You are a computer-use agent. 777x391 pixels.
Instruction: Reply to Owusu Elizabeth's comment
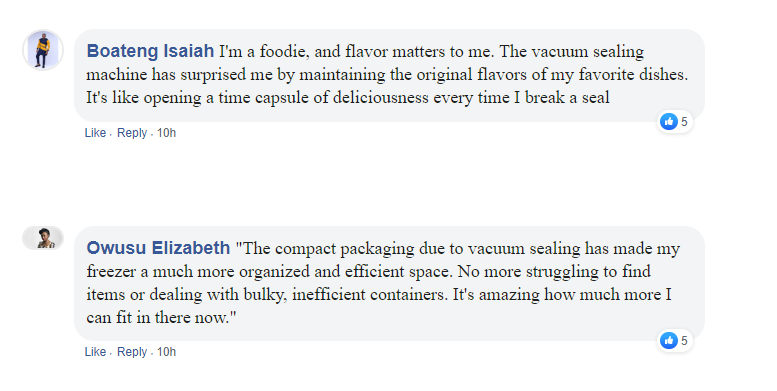click(x=132, y=352)
